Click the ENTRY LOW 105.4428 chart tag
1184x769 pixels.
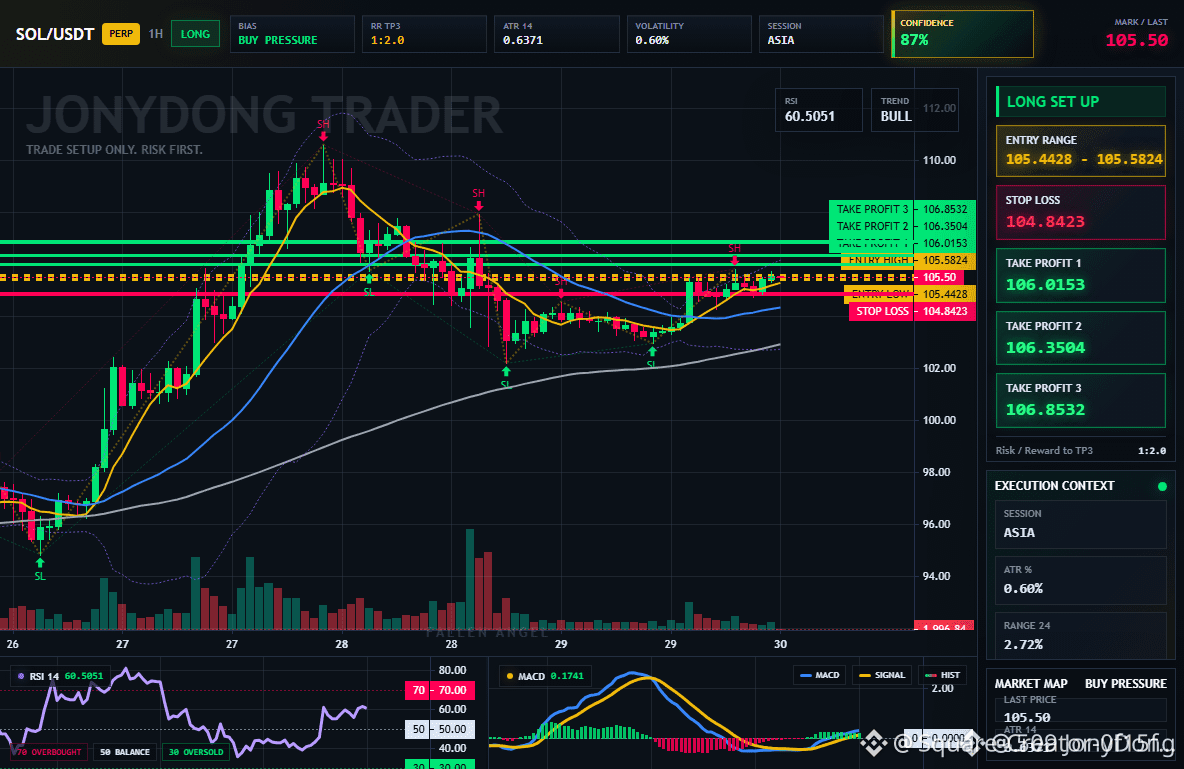(x=910, y=294)
